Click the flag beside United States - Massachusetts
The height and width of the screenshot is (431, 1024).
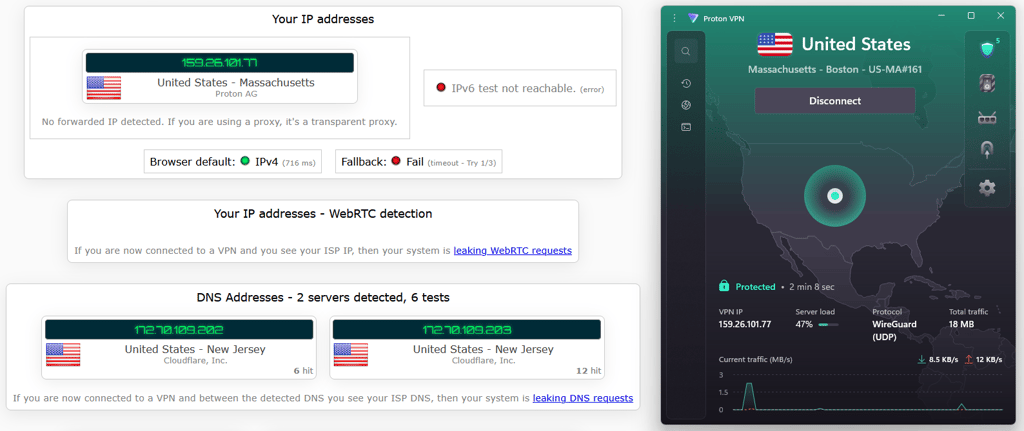104,88
